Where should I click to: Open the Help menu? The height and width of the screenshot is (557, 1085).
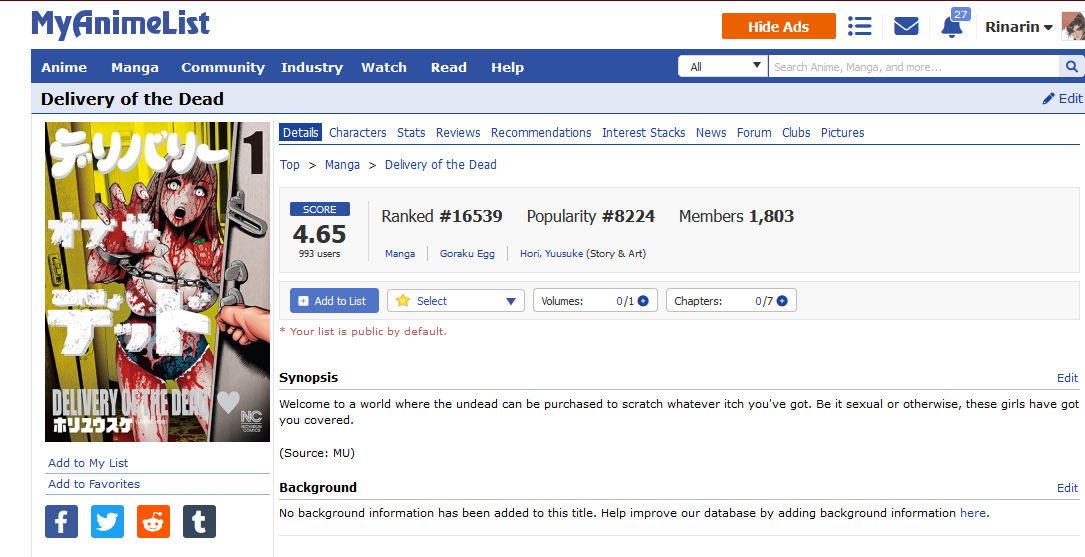pyautogui.click(x=507, y=67)
